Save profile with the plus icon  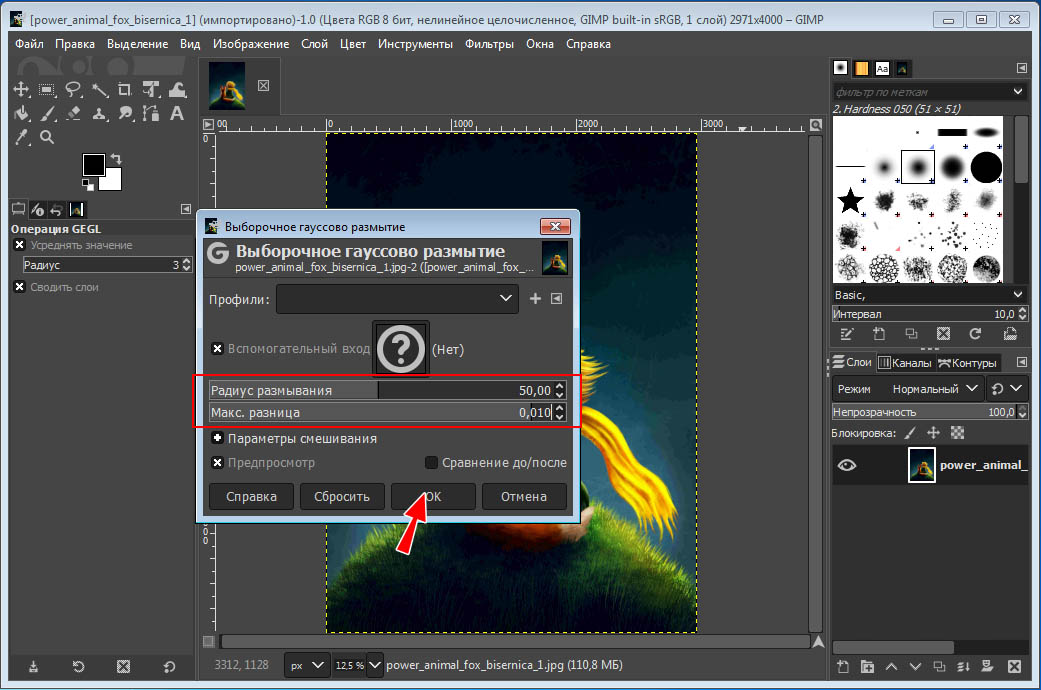535,298
